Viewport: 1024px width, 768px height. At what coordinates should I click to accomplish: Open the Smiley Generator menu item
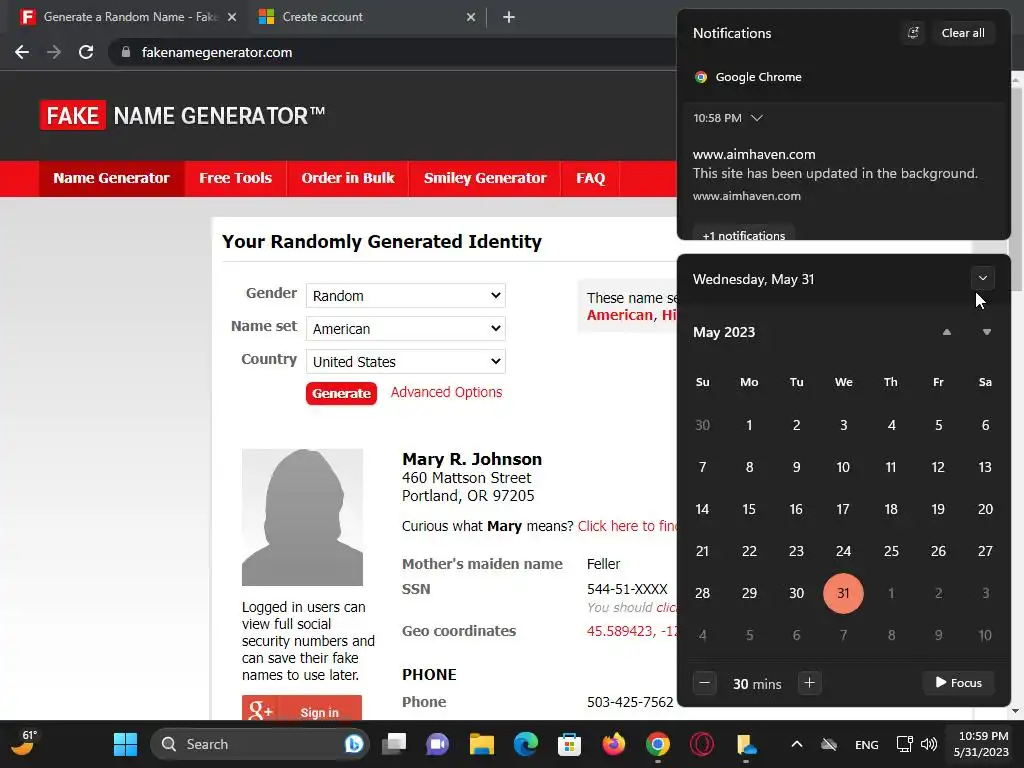[x=485, y=178]
